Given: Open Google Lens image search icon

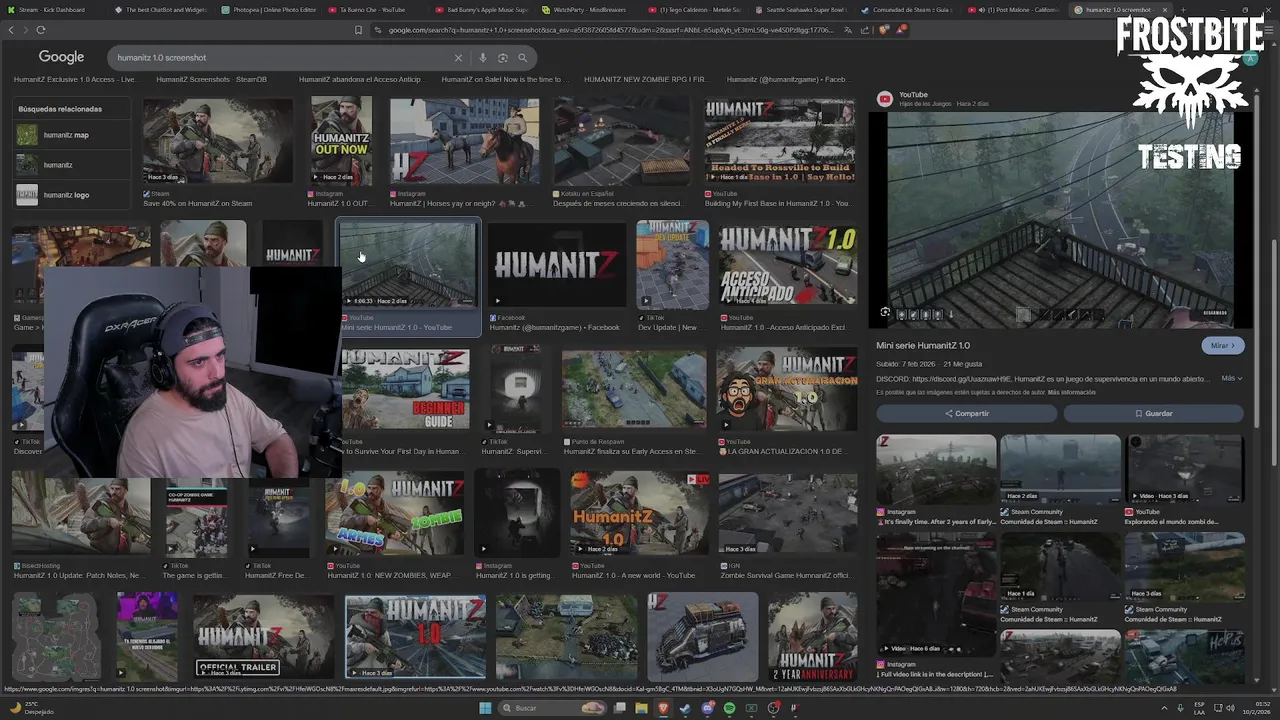Looking at the screenshot, I should pyautogui.click(x=502, y=58).
